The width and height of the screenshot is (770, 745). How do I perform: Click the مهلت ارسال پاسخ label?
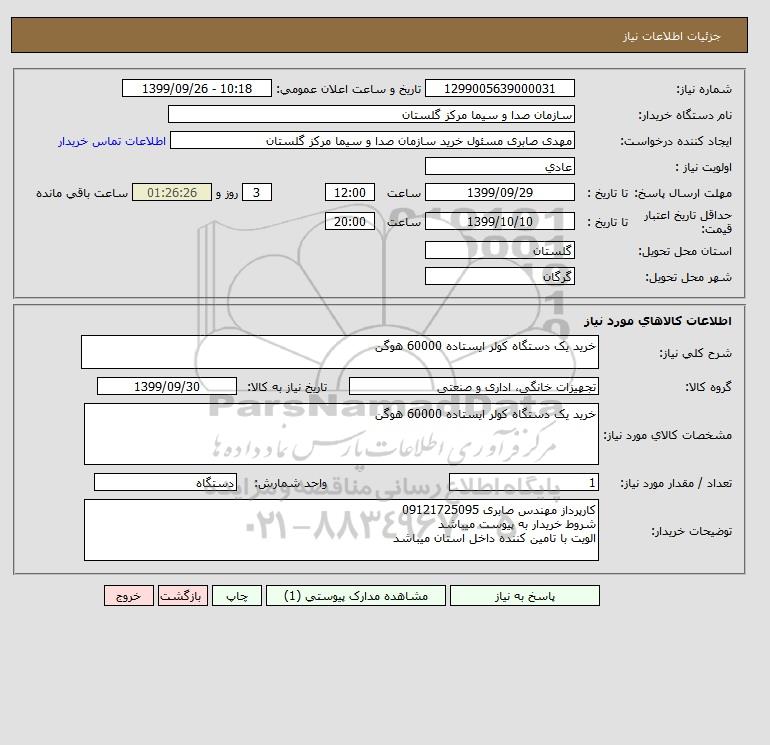coord(684,193)
